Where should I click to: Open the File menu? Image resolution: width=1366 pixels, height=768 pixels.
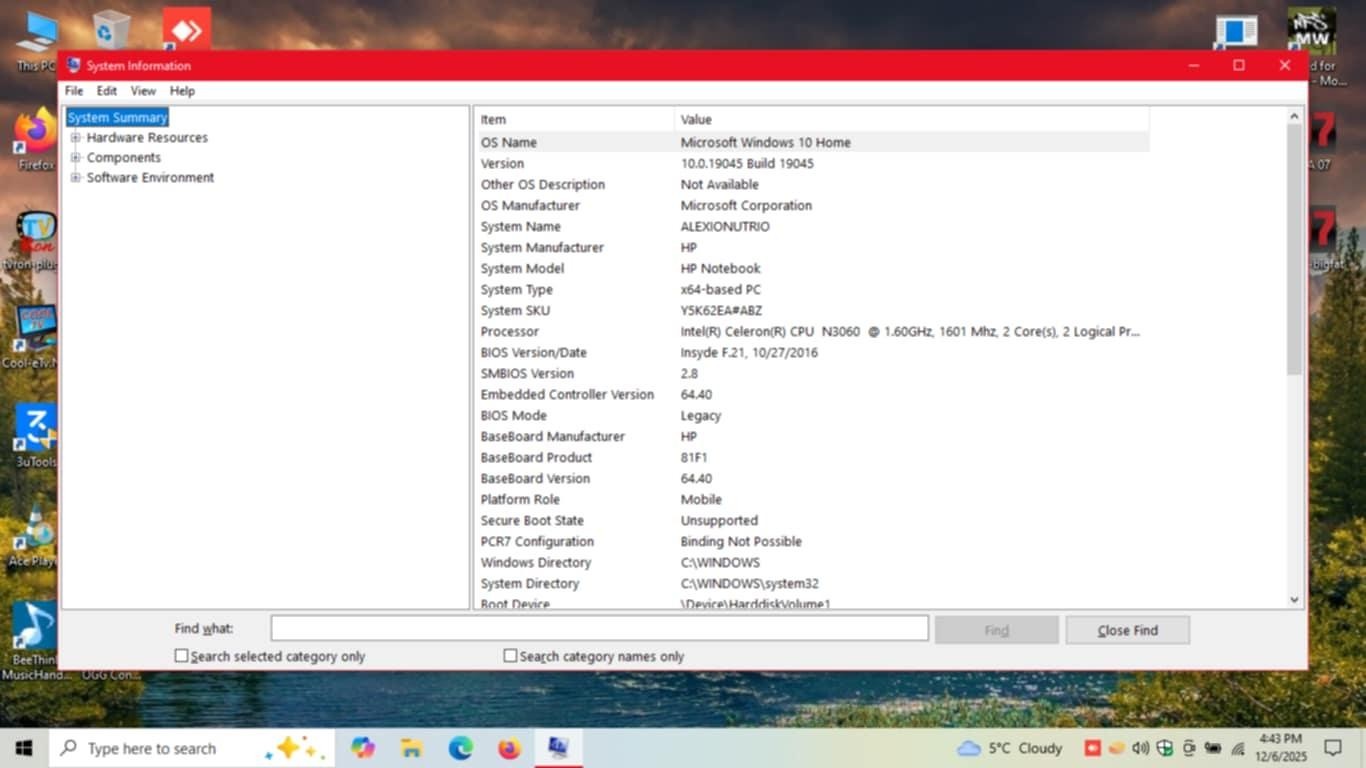[x=74, y=91]
